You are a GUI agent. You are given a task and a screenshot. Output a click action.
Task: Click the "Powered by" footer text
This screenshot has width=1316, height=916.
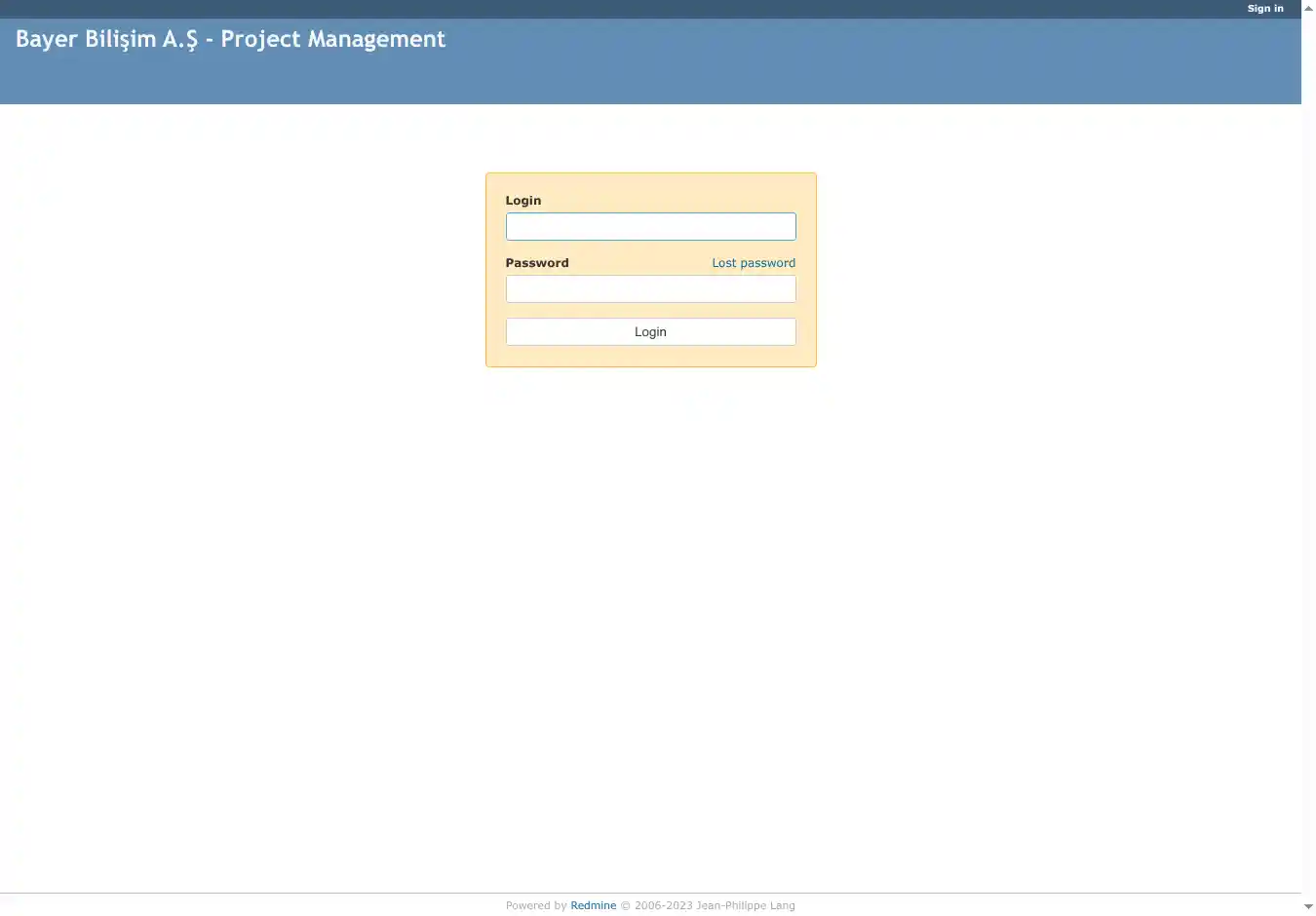coord(535,905)
